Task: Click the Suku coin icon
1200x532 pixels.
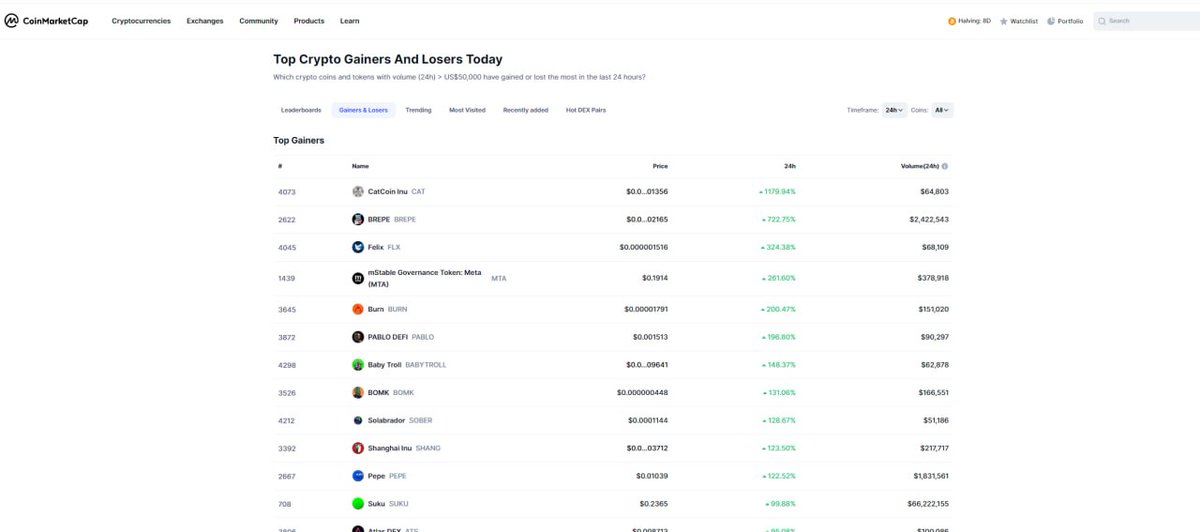Action: [358, 504]
